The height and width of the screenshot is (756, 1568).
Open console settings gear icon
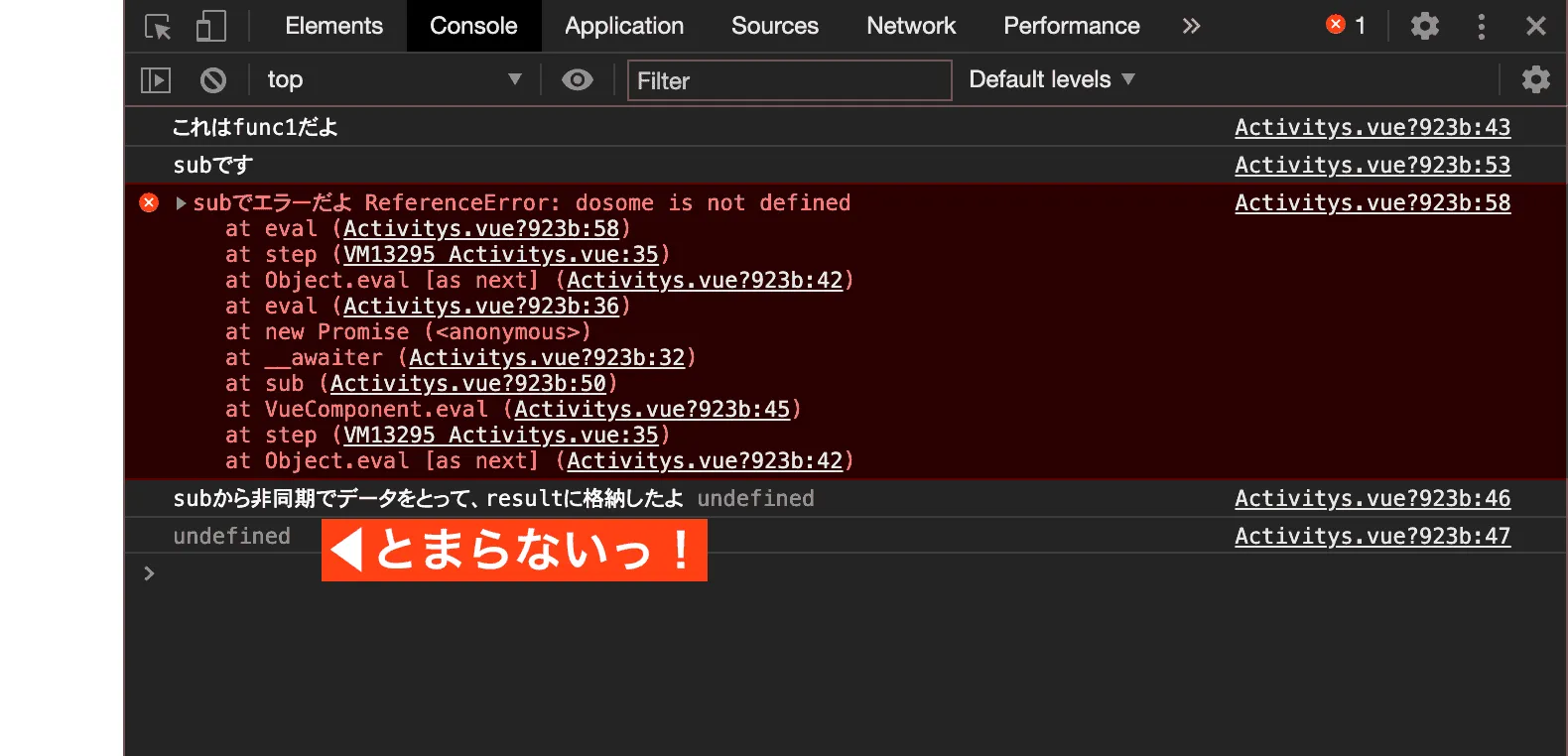1535,79
